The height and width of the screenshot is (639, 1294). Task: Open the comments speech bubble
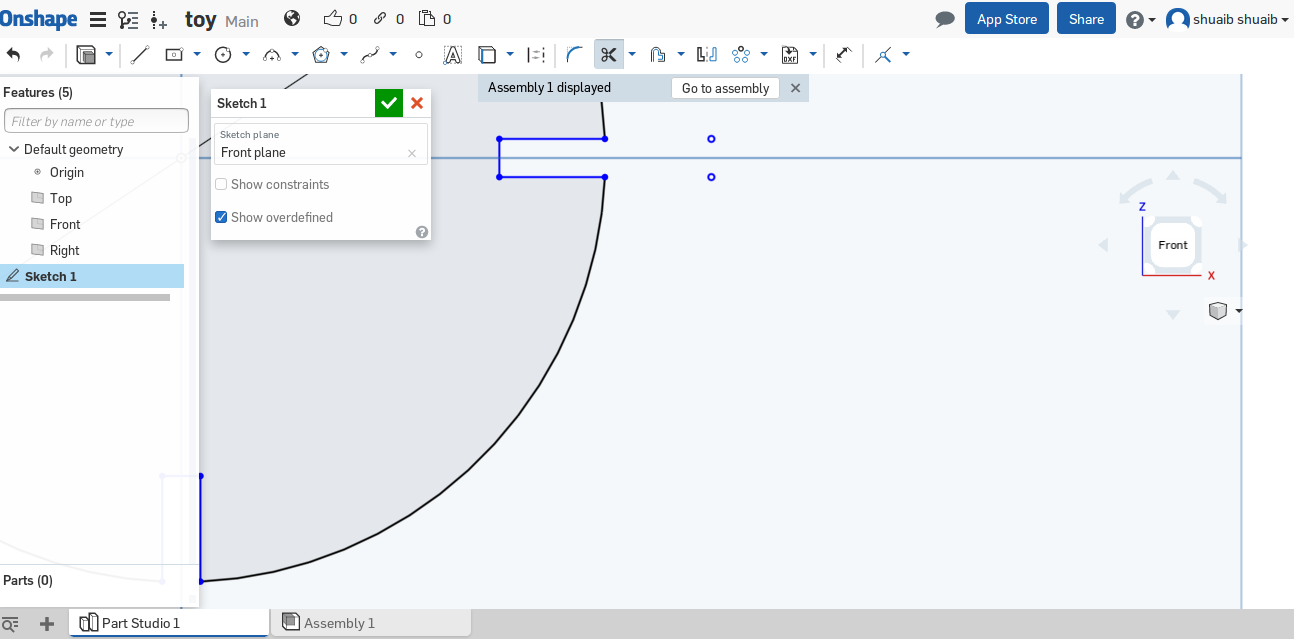tap(945, 19)
